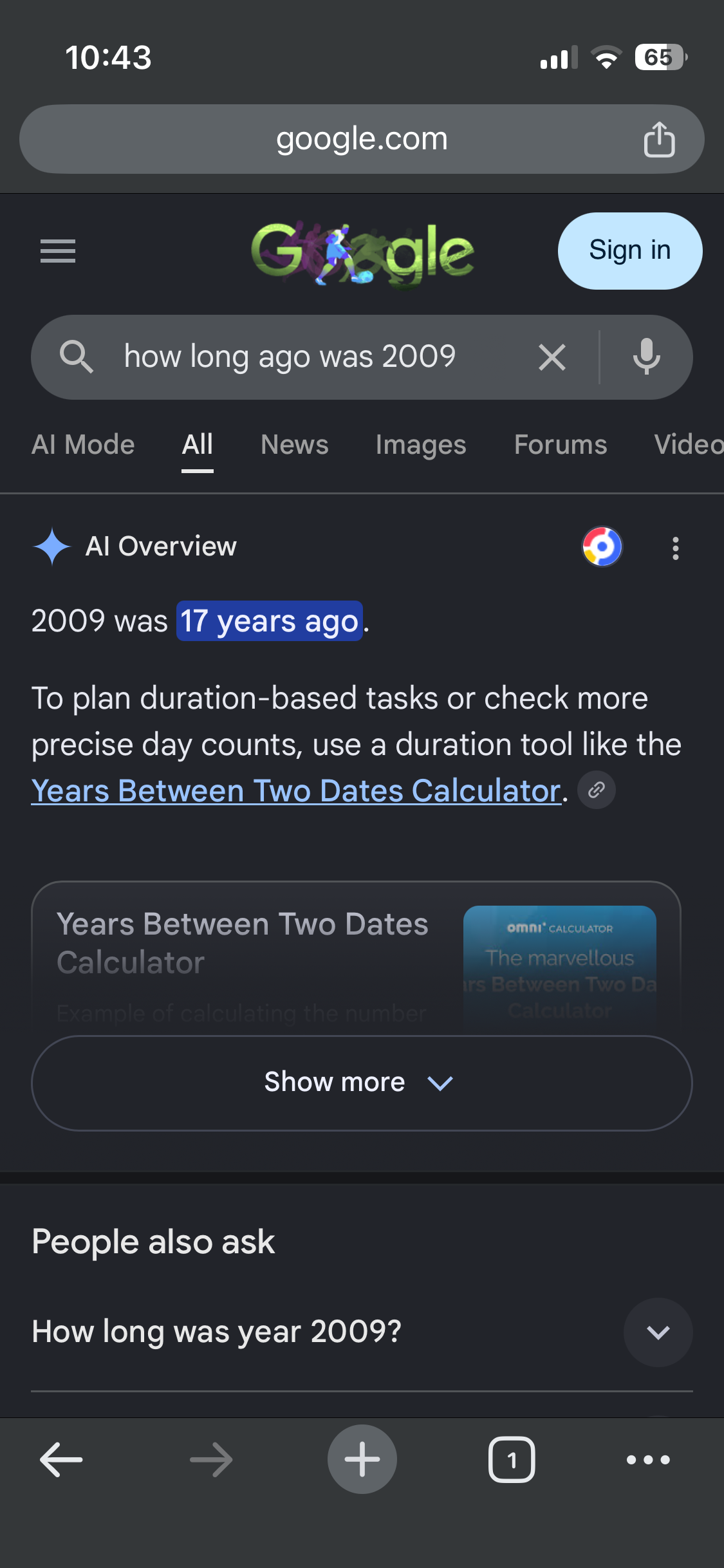Click the Google doodle logo

click(x=362, y=254)
